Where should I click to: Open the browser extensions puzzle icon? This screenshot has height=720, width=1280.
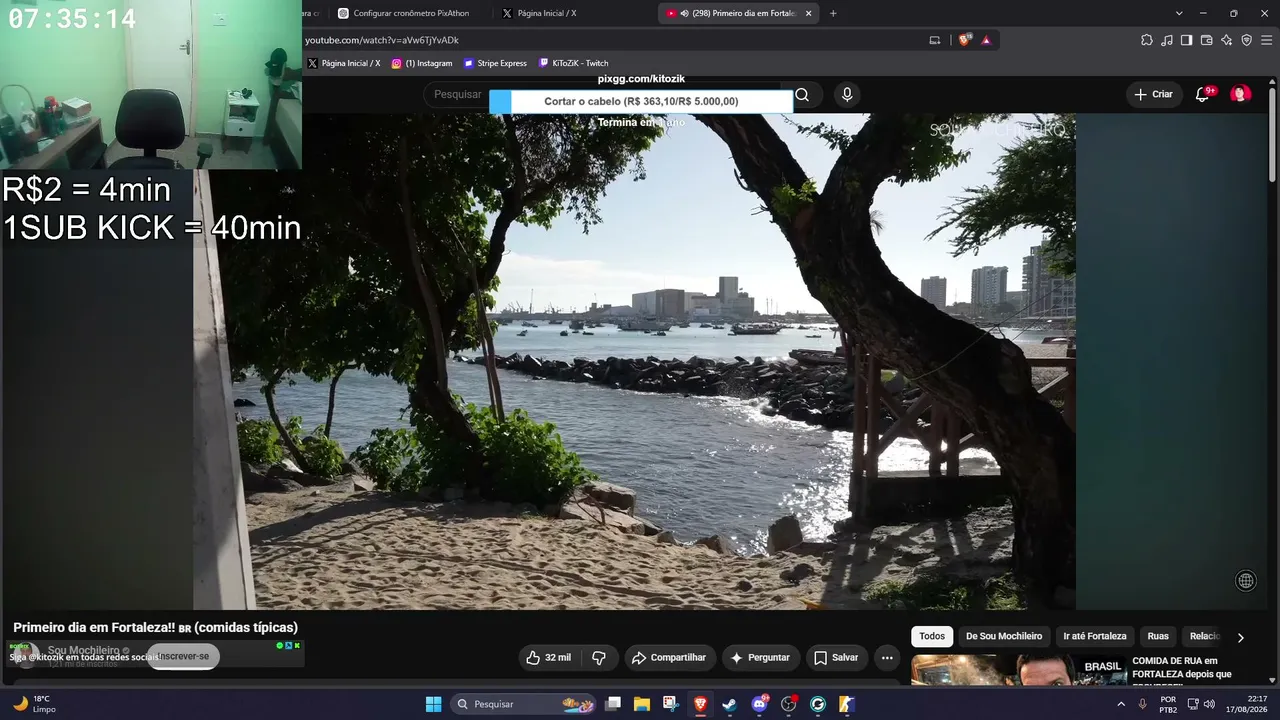1147,40
